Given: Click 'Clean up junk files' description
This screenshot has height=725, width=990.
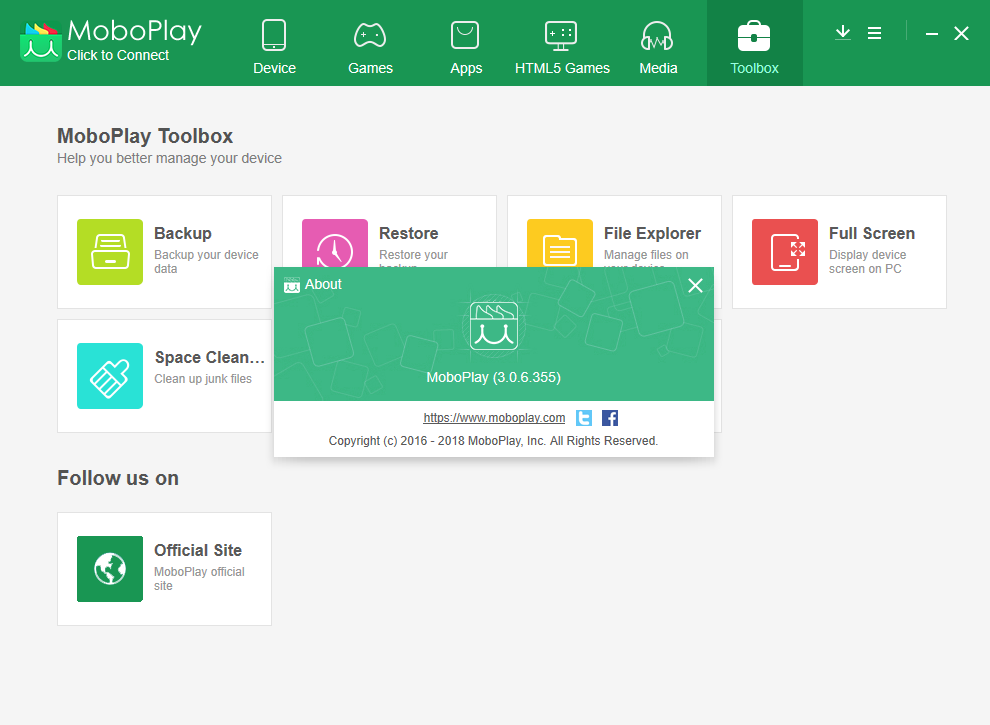Looking at the screenshot, I should coord(203,379).
